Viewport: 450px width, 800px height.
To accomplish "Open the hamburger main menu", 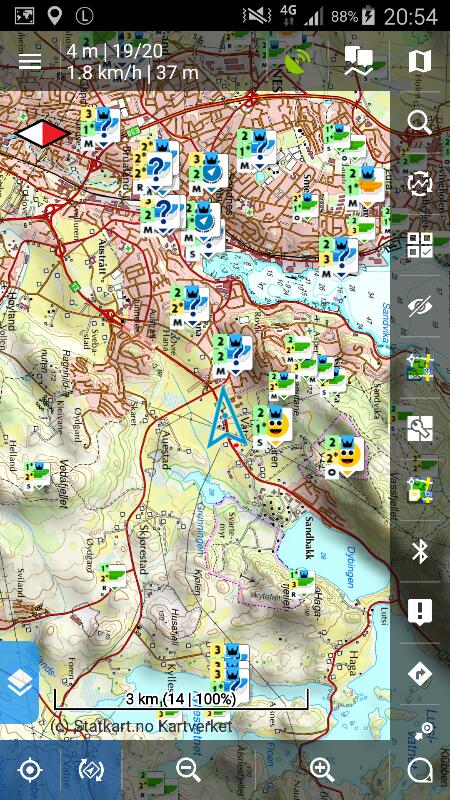I will click(30, 61).
